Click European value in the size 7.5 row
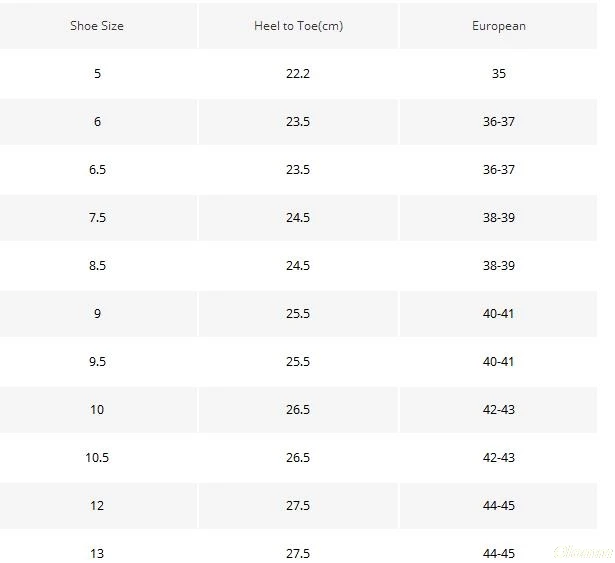615x563 pixels. tap(498, 218)
